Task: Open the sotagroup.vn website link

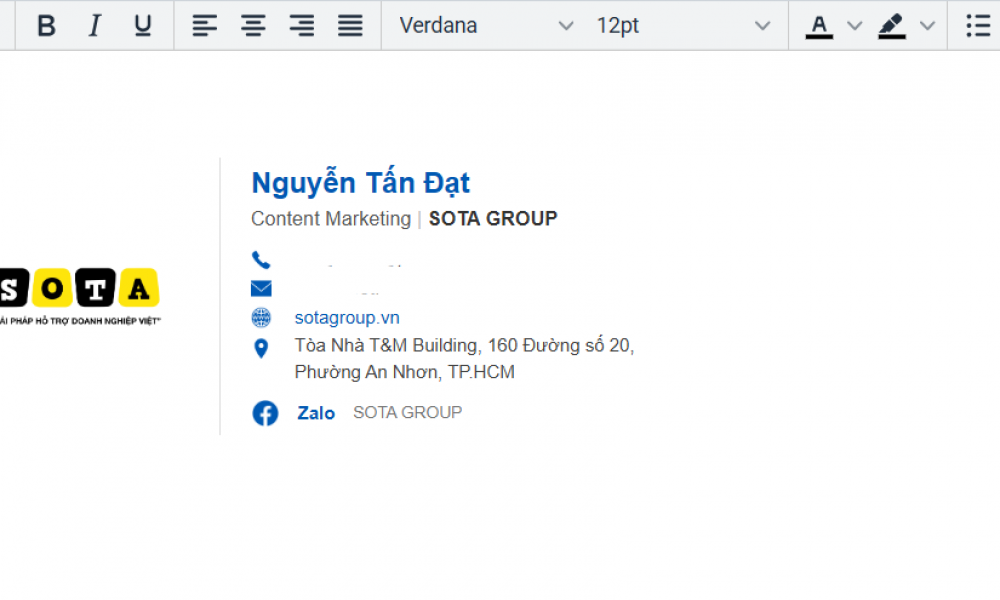Action: click(347, 318)
